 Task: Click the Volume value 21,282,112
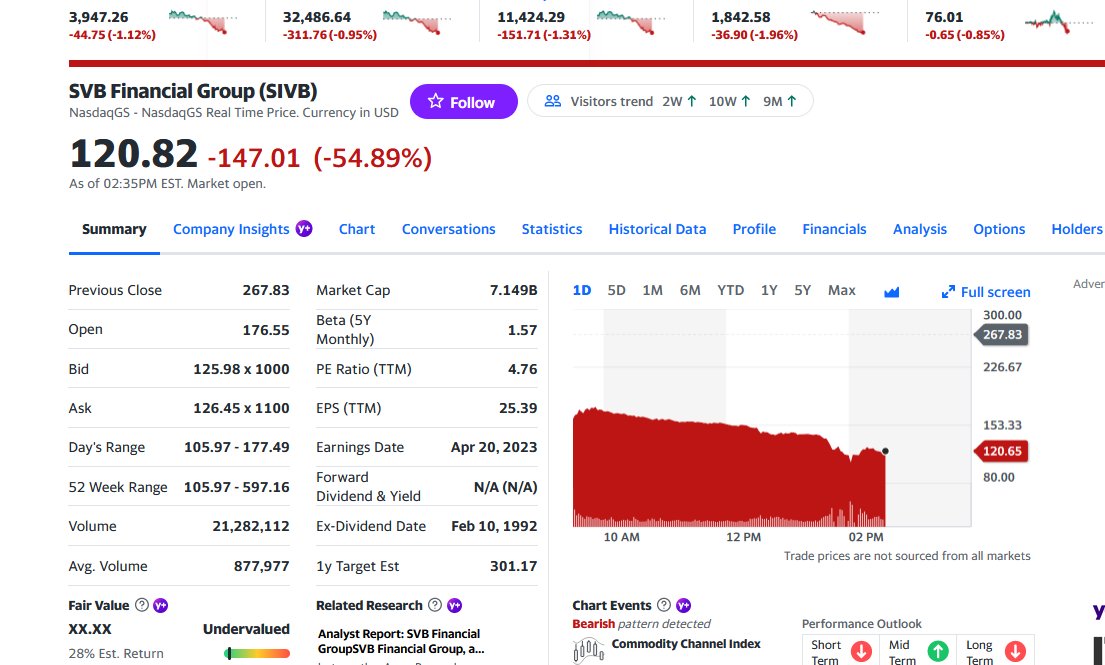(251, 526)
